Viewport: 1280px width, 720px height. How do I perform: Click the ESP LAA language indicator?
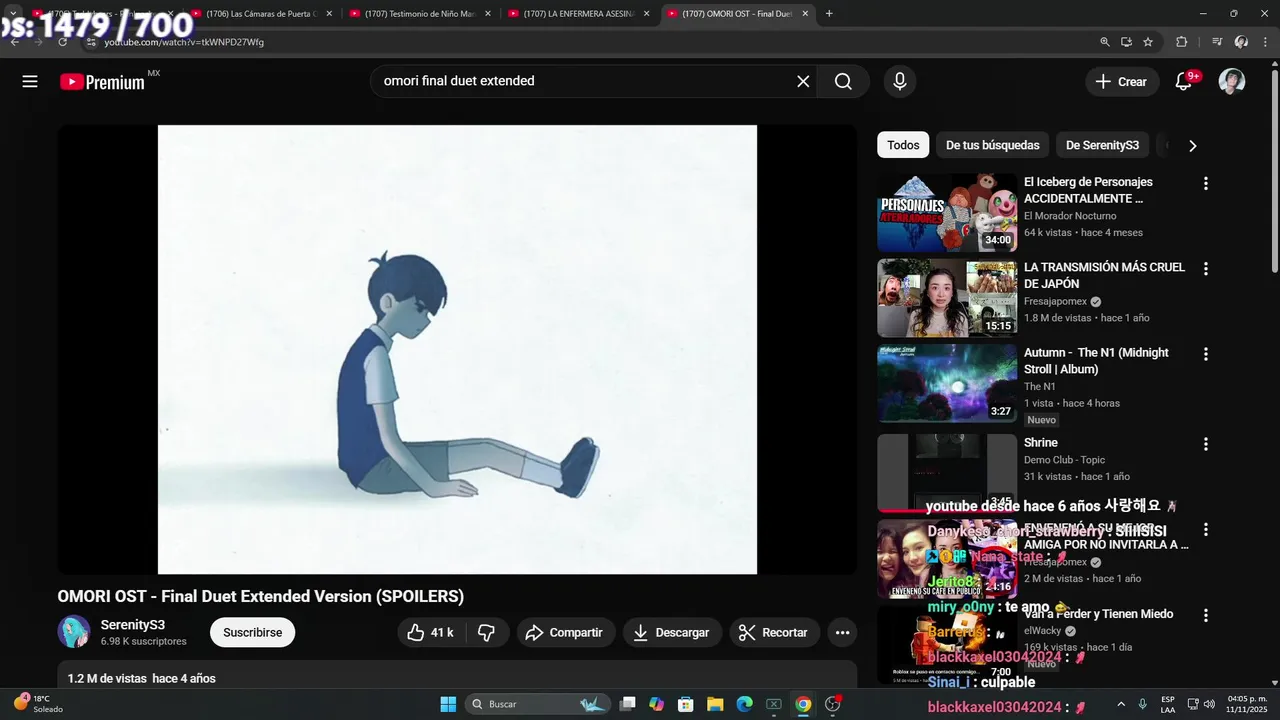pos(1168,704)
